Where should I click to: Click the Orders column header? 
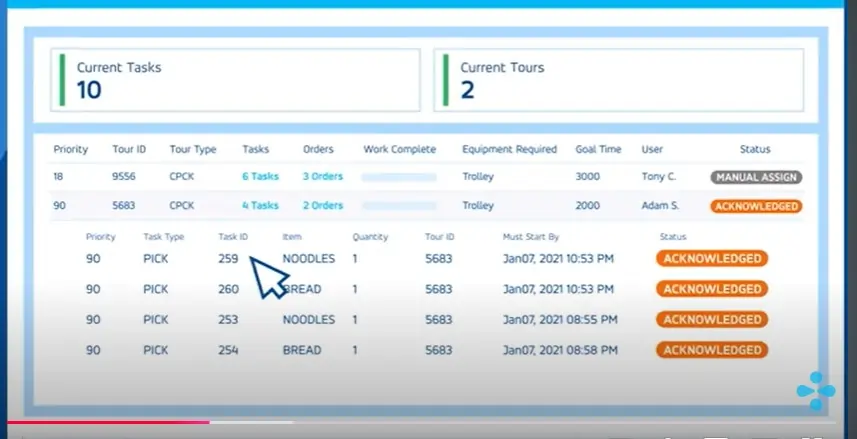pyautogui.click(x=318, y=149)
